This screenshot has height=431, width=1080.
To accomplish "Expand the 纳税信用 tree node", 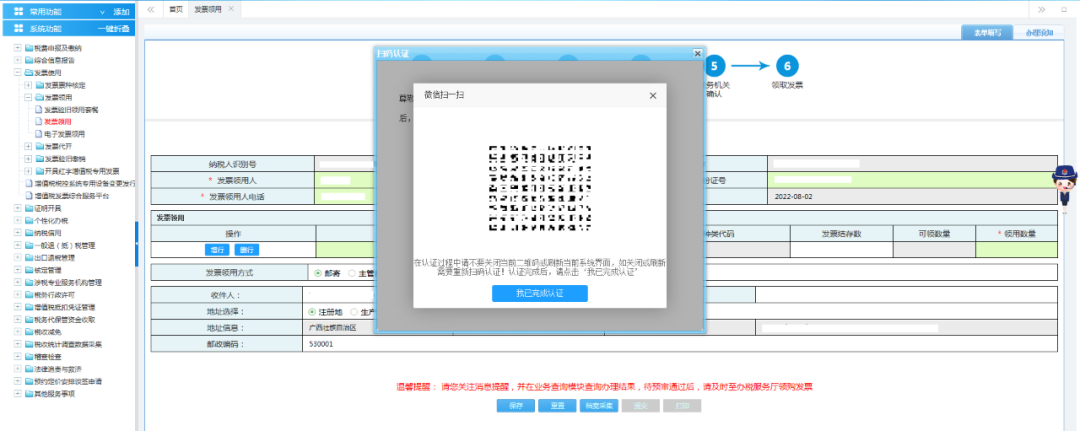I will coord(18,233).
